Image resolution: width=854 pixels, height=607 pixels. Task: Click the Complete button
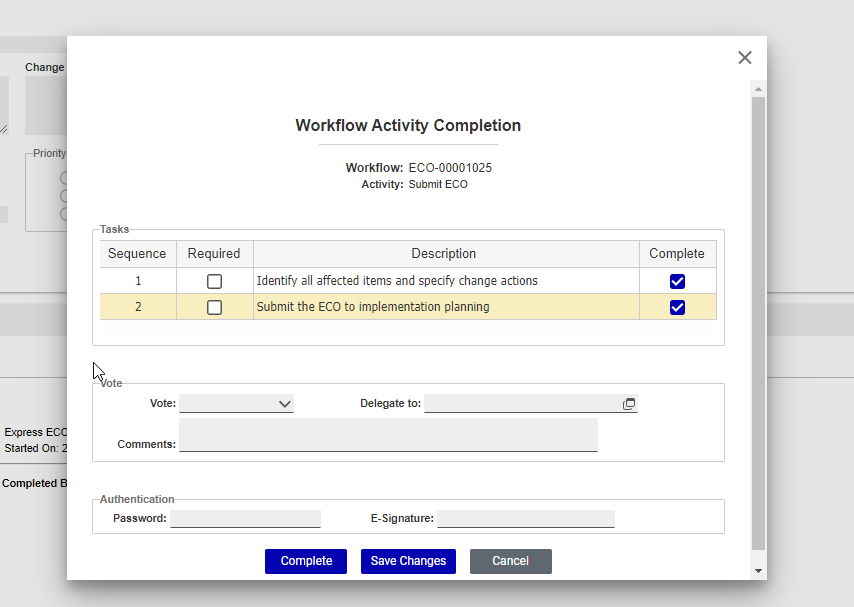pos(306,561)
